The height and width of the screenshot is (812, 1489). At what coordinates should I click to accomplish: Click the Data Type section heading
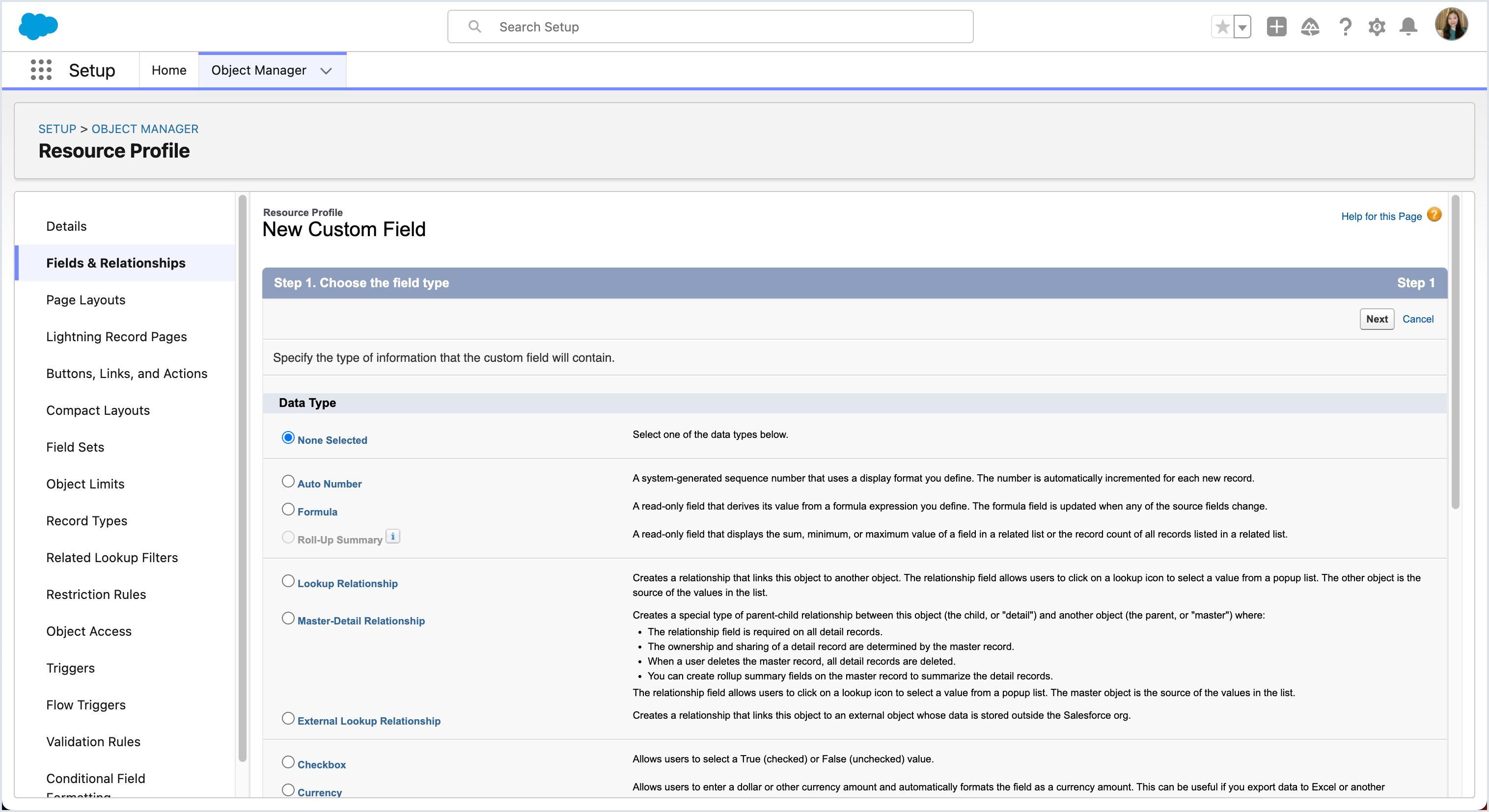pos(307,403)
